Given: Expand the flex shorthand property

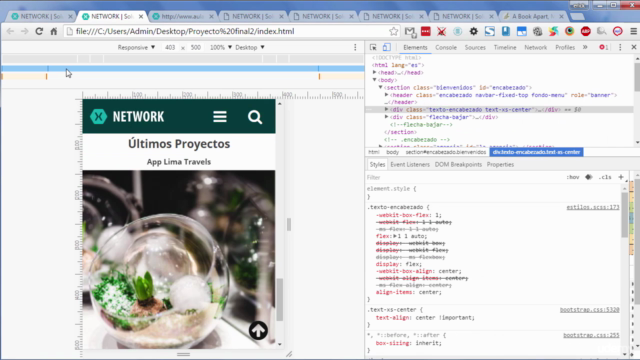Looking at the screenshot, I should point(395,236).
